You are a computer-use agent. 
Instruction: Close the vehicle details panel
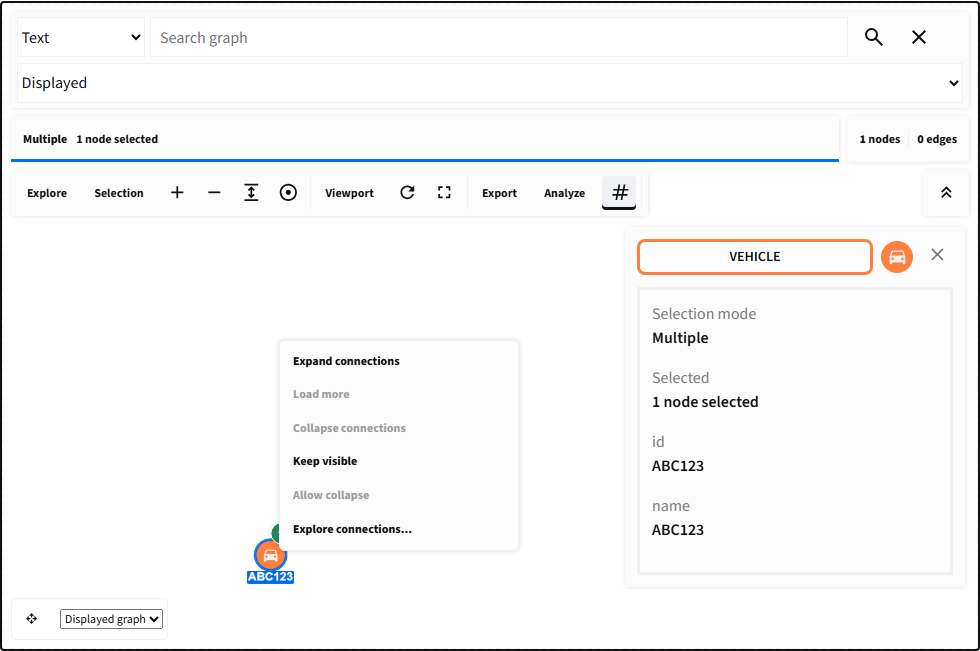(937, 254)
